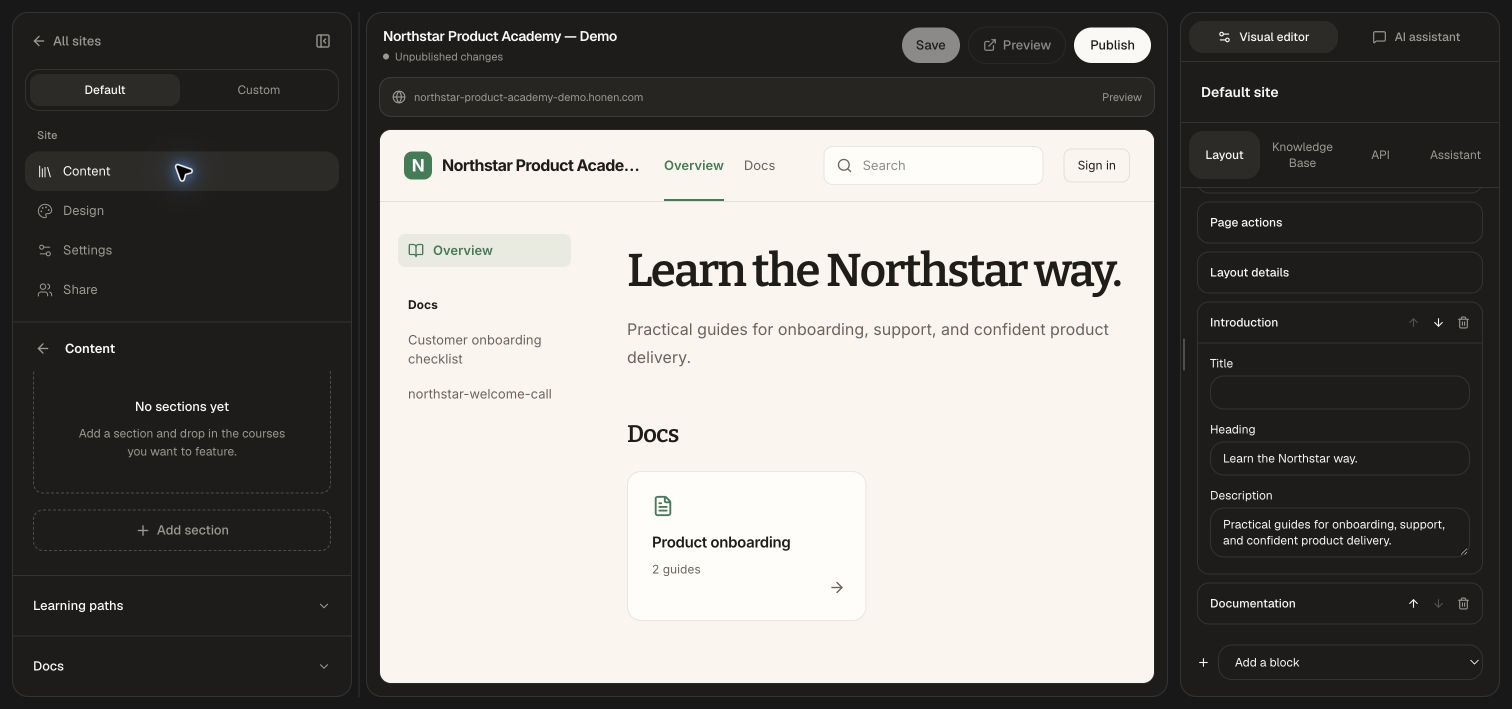Viewport: 1512px width, 709px height.
Task: Move Introduction block down arrow
Action: pyautogui.click(x=1438, y=323)
